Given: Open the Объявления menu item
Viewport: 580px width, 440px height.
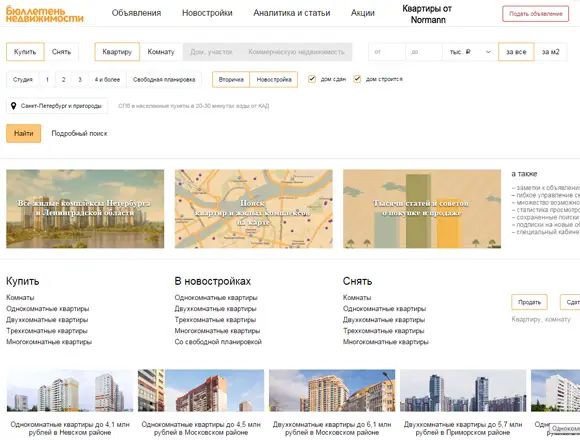Looking at the screenshot, I should click(x=136, y=13).
